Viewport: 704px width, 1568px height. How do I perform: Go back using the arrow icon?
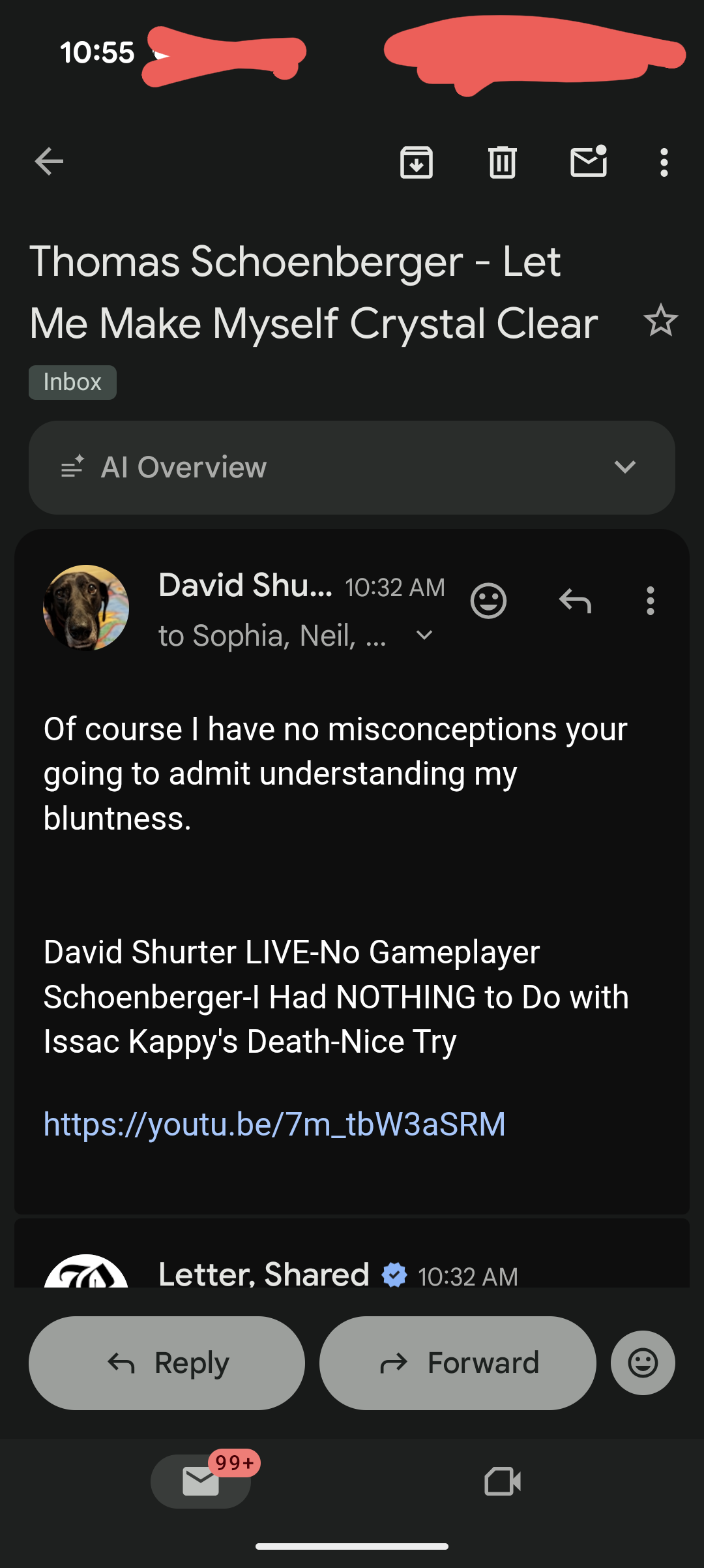[50, 162]
